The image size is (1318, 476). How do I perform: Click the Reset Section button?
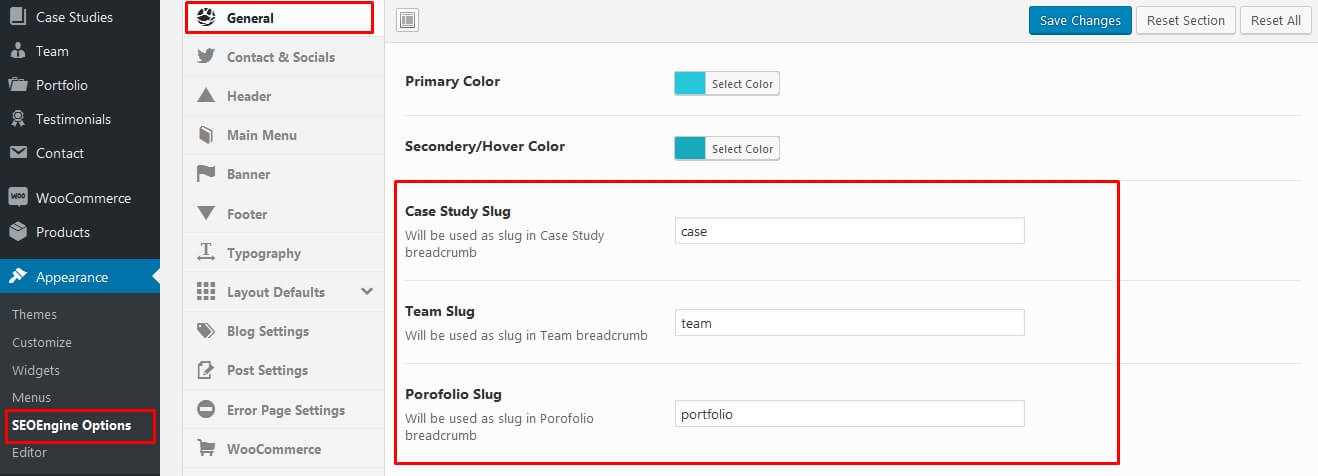[1186, 20]
